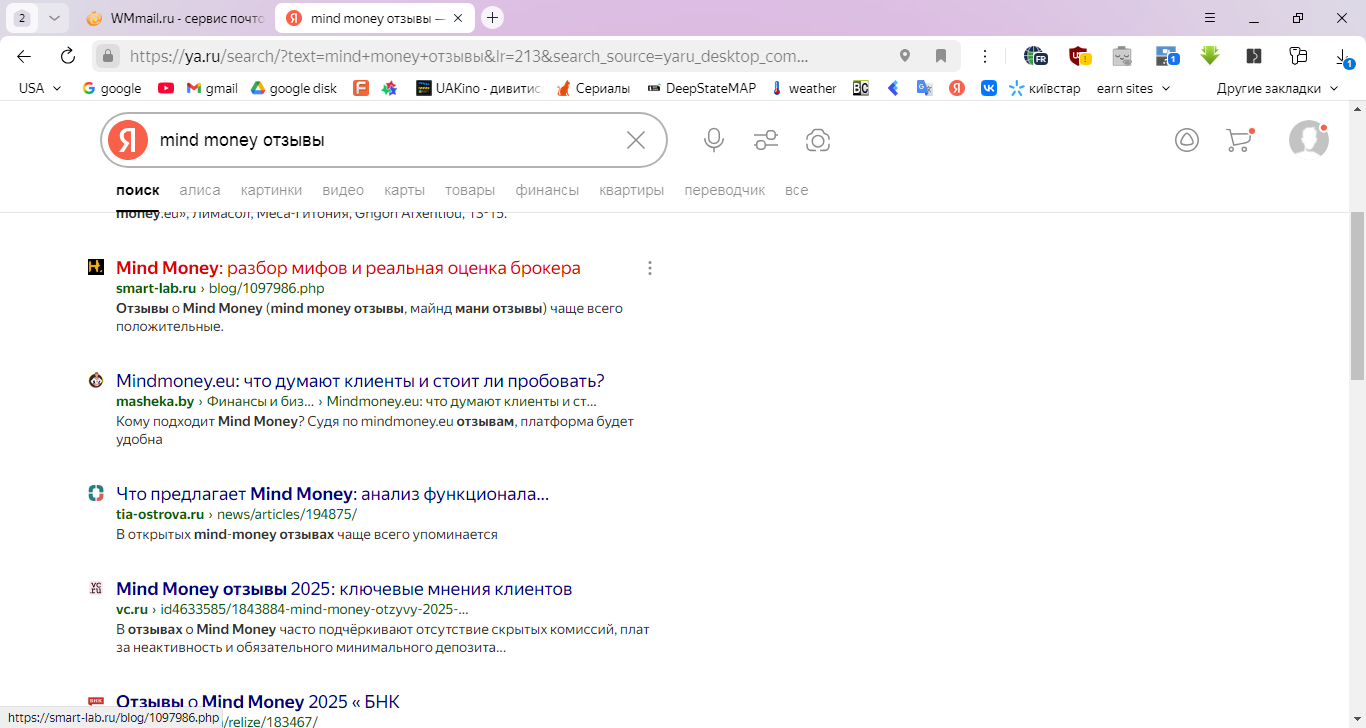Open the browser hamburger menu in title bar
Screen dimensions: 1366x728
pos(1210,18)
